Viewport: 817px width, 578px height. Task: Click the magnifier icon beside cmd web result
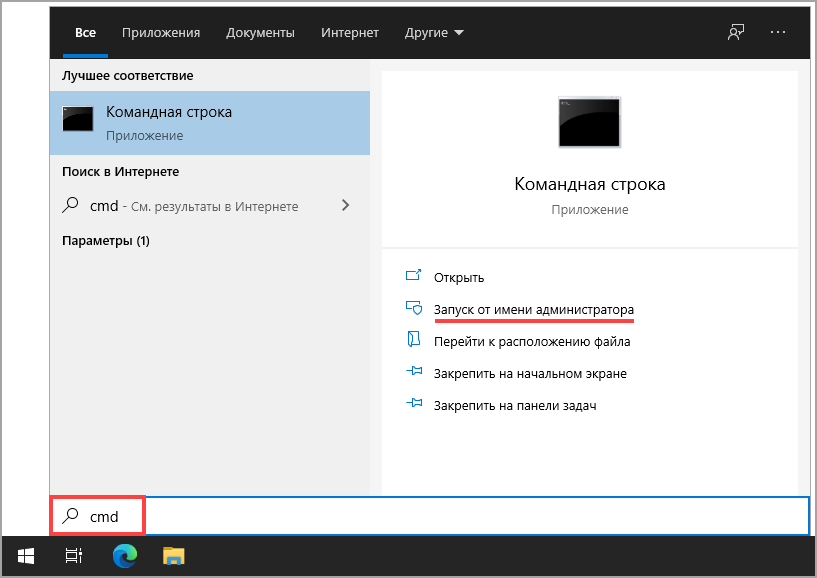point(70,205)
